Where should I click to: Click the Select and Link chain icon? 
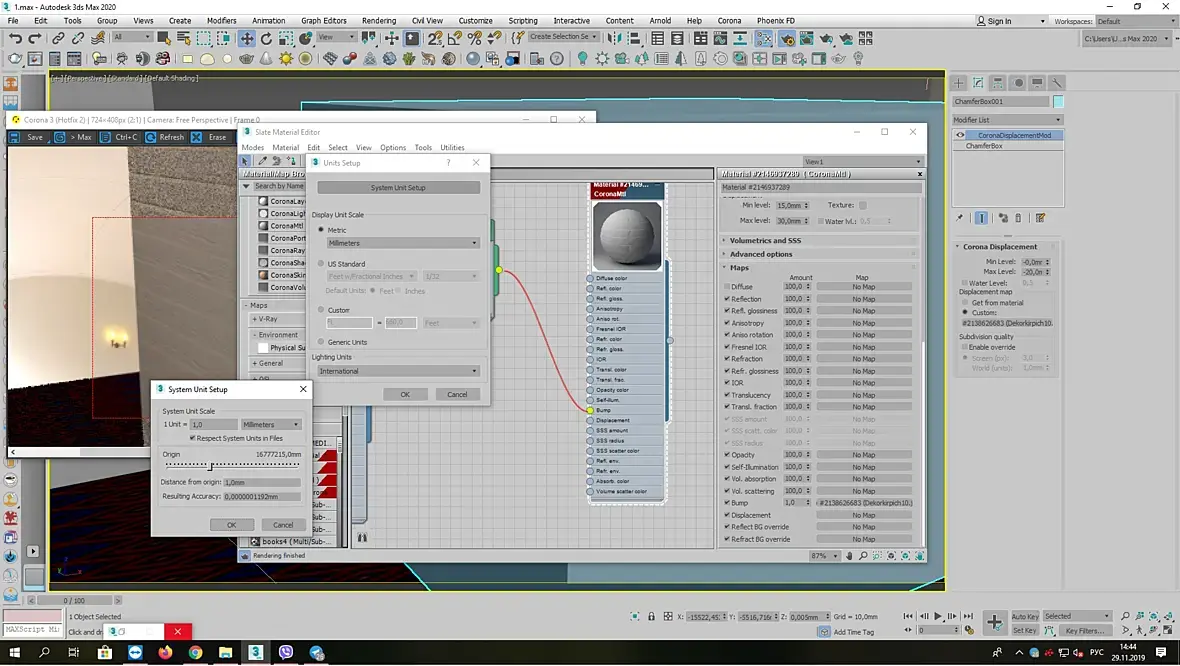click(x=59, y=38)
